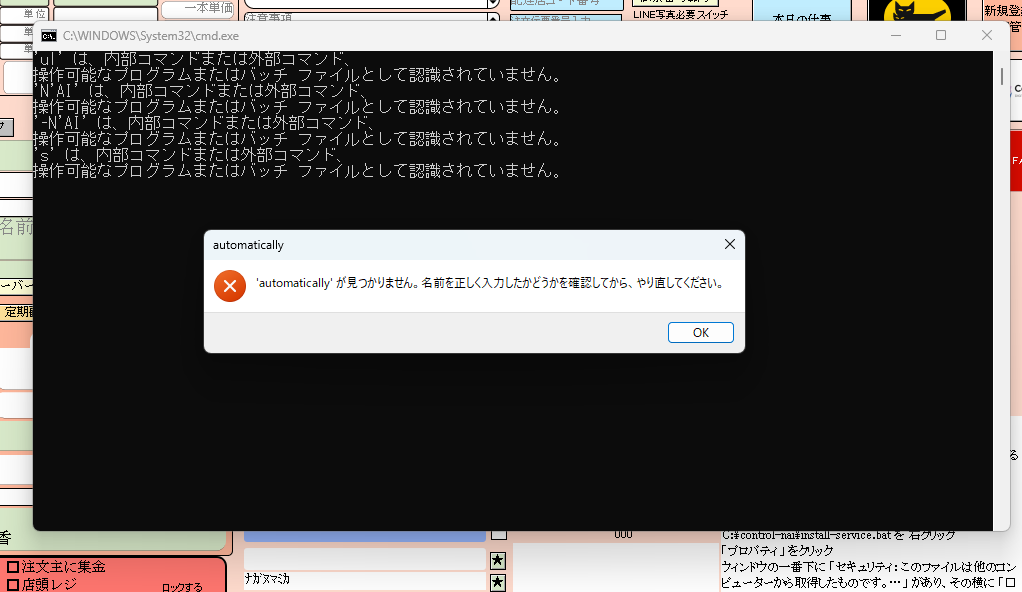This screenshot has height=592, width=1022.
Task: Click the cmd window vertical scrollbar thumb
Action: pos(1002,76)
